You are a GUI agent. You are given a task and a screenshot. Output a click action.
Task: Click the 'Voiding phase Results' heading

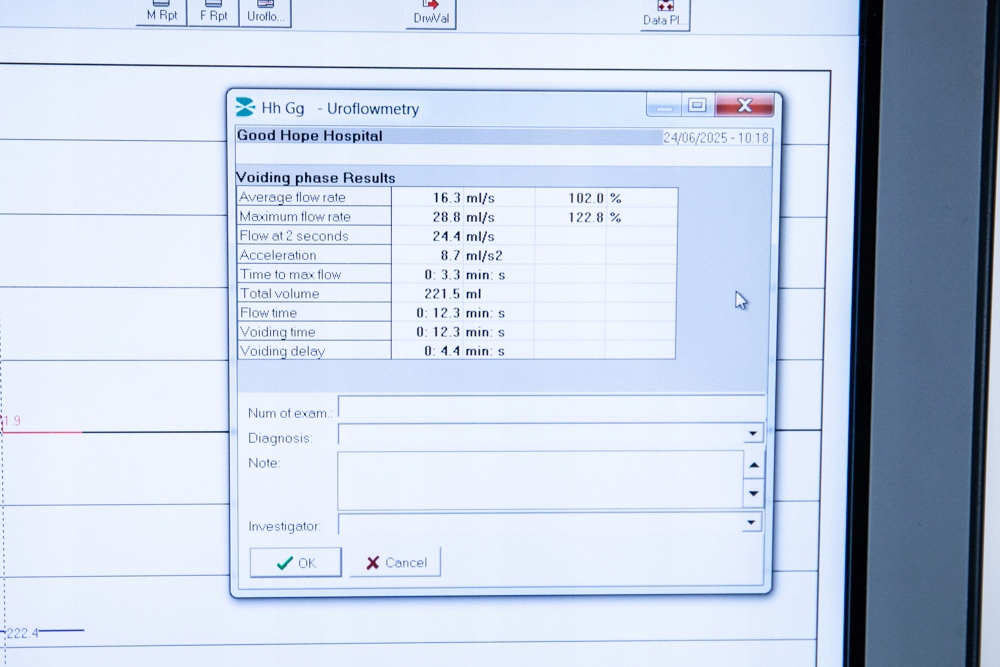(x=316, y=177)
